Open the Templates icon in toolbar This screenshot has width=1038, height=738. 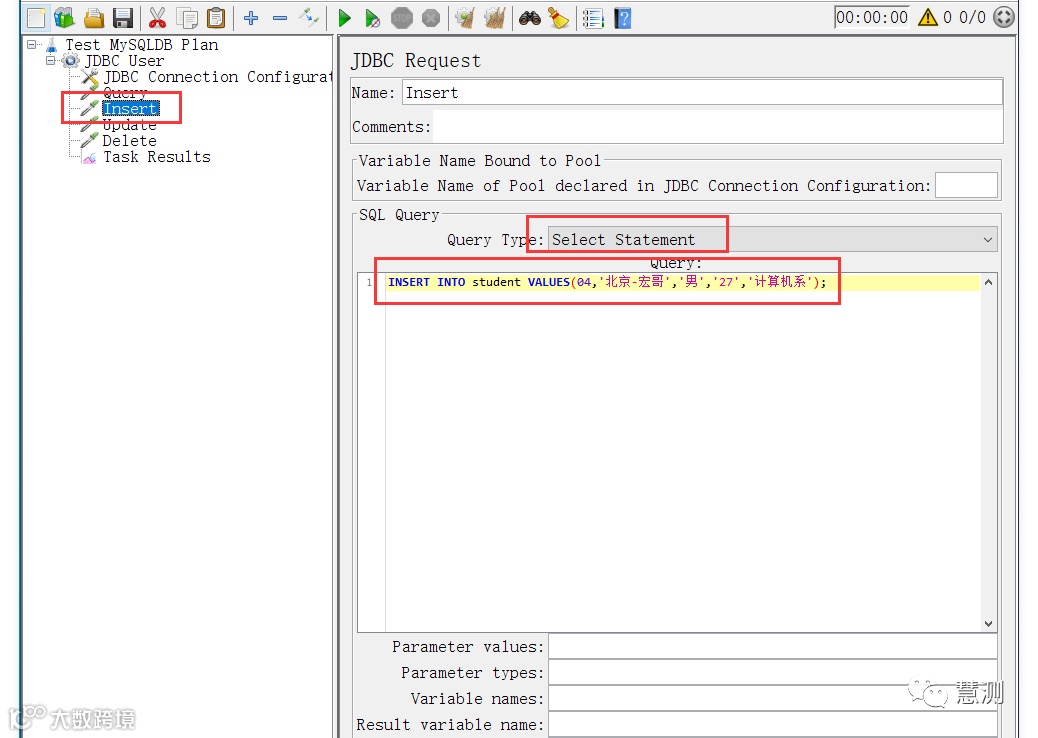pos(65,18)
